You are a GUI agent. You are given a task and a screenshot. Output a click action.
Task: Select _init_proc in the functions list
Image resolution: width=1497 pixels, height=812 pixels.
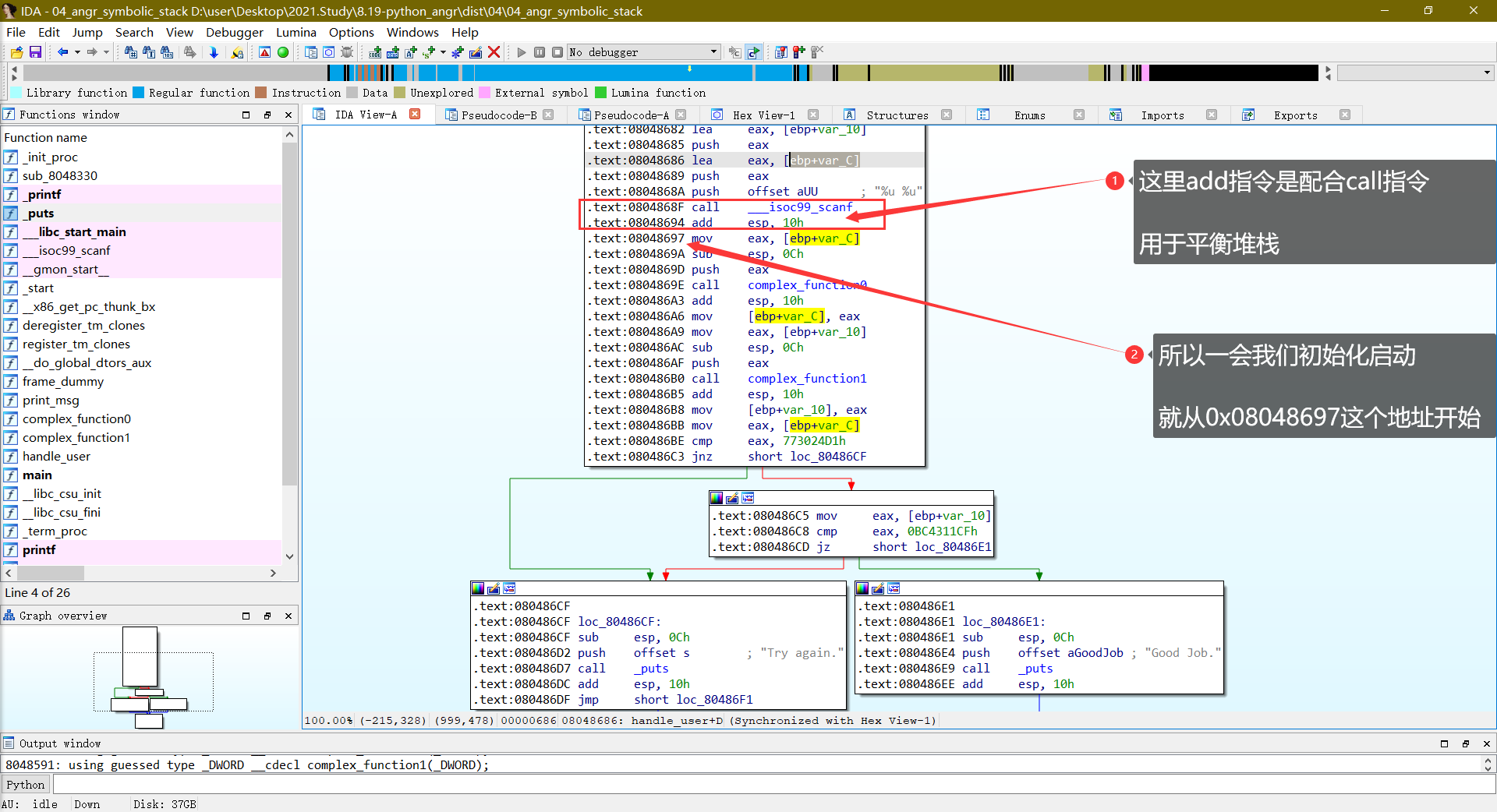tap(50, 157)
